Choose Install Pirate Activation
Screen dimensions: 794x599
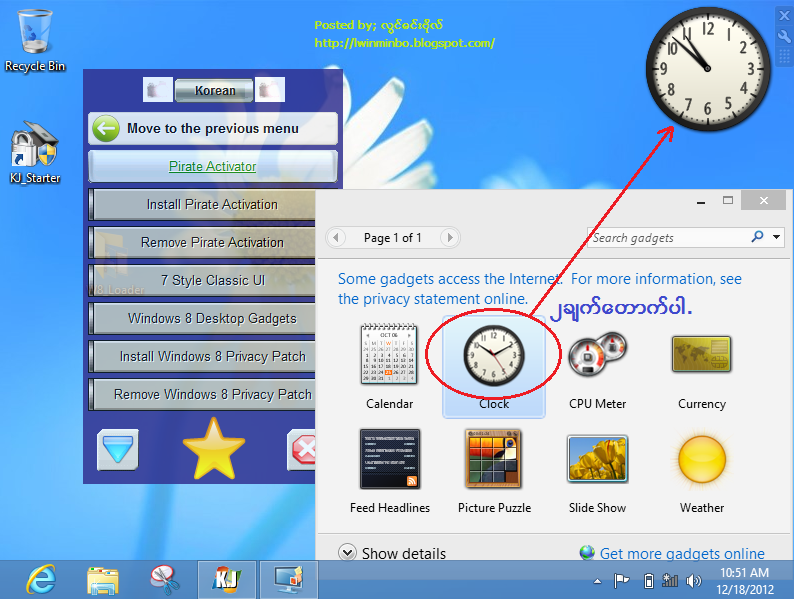click(x=203, y=204)
